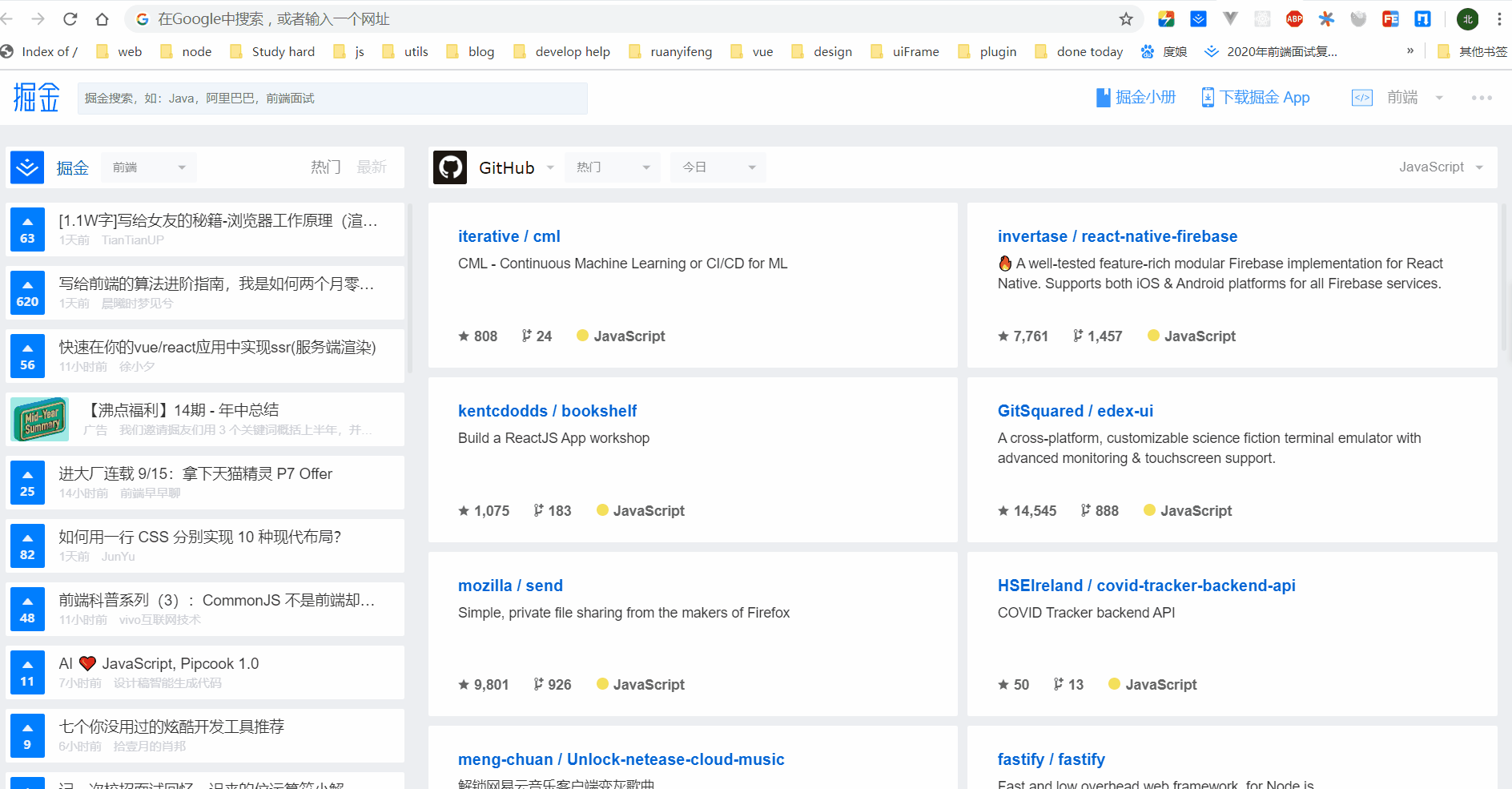Go to the browser home page icon
Image resolution: width=1512 pixels, height=789 pixels.
point(102,18)
